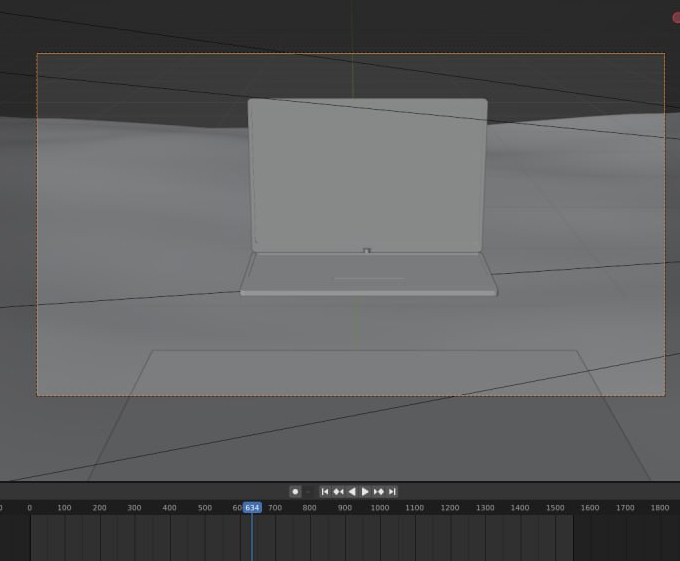680x561 pixels.
Task: Jump to the end frame
Action: [x=392, y=492]
